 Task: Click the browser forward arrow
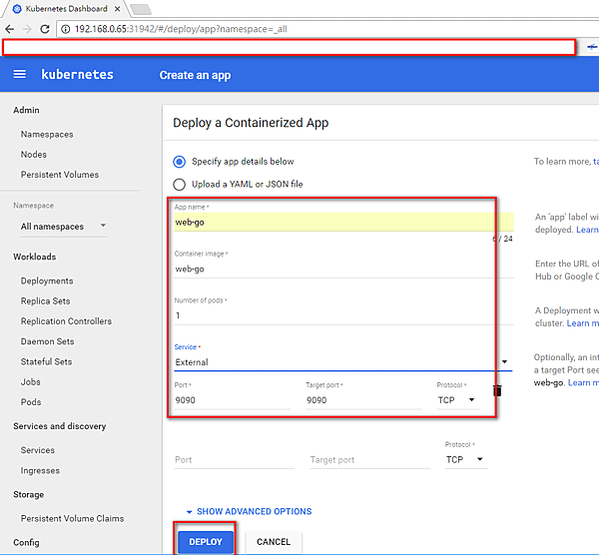point(27,29)
